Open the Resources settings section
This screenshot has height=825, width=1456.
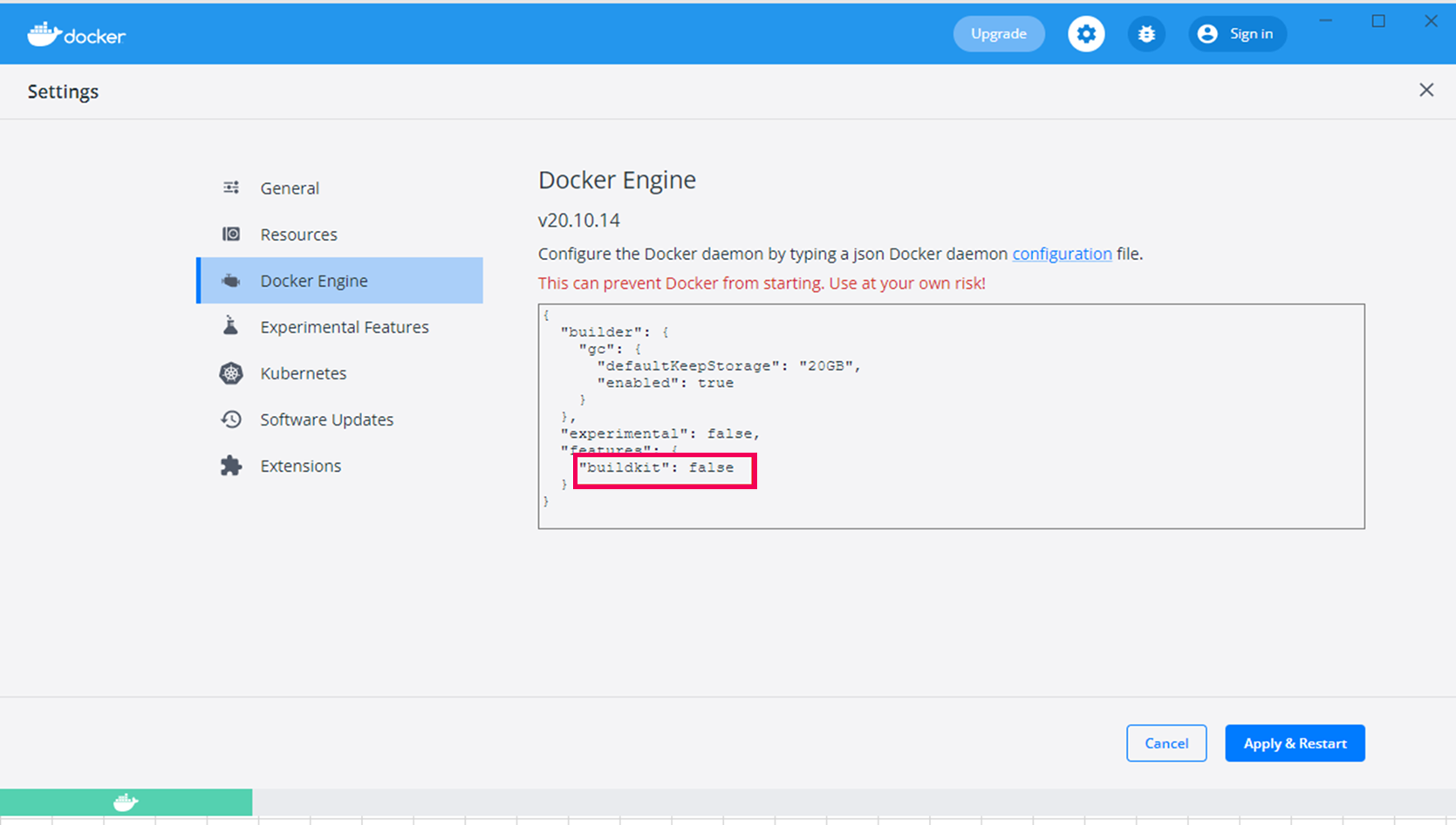340,235
